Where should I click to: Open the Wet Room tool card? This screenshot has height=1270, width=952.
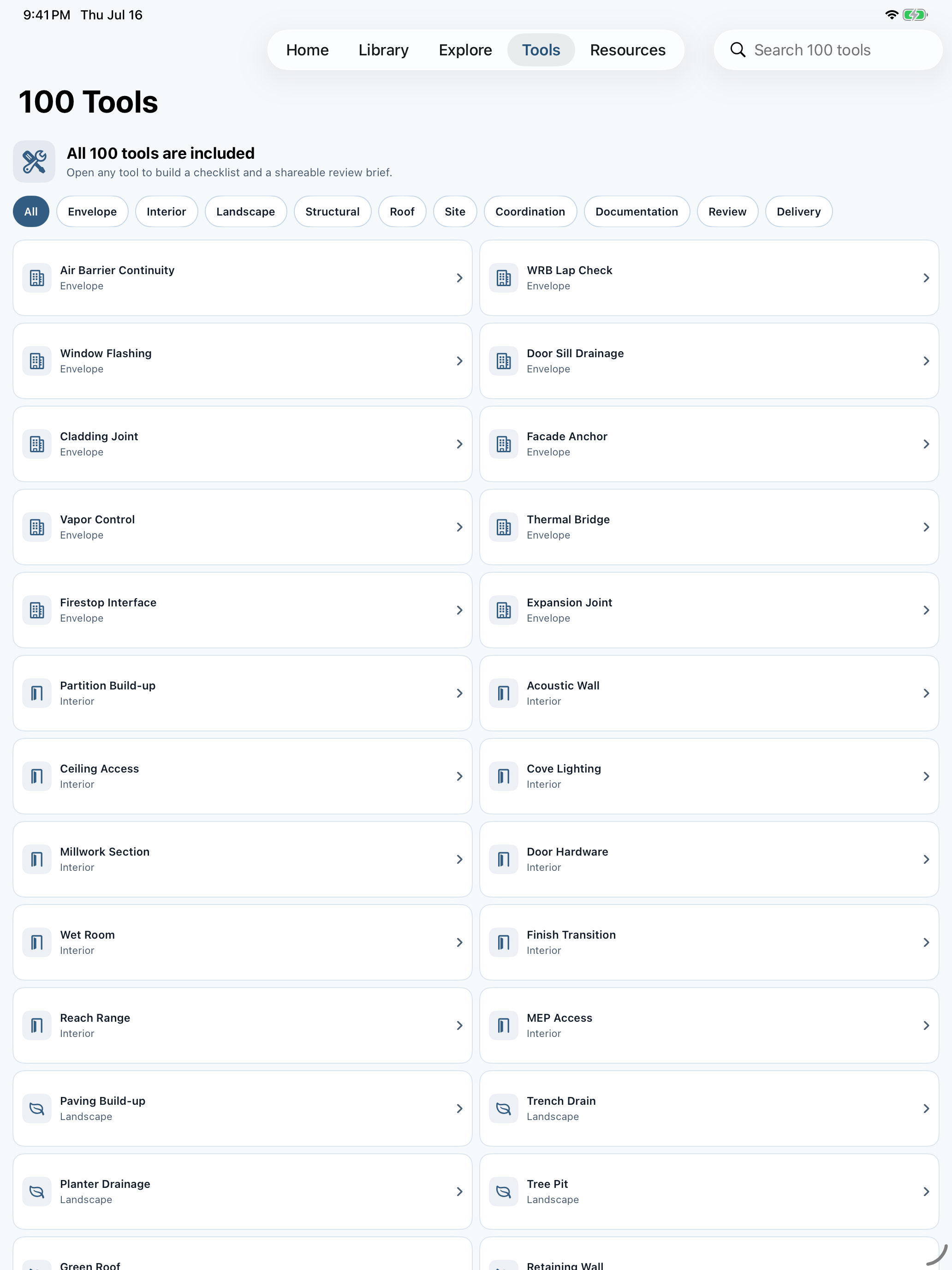(x=242, y=942)
